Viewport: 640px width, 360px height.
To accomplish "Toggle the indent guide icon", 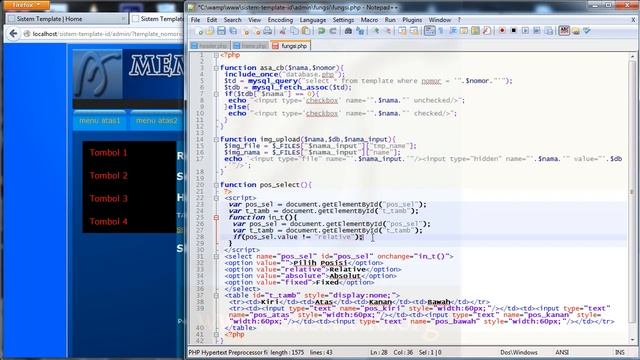I will tap(453, 31).
